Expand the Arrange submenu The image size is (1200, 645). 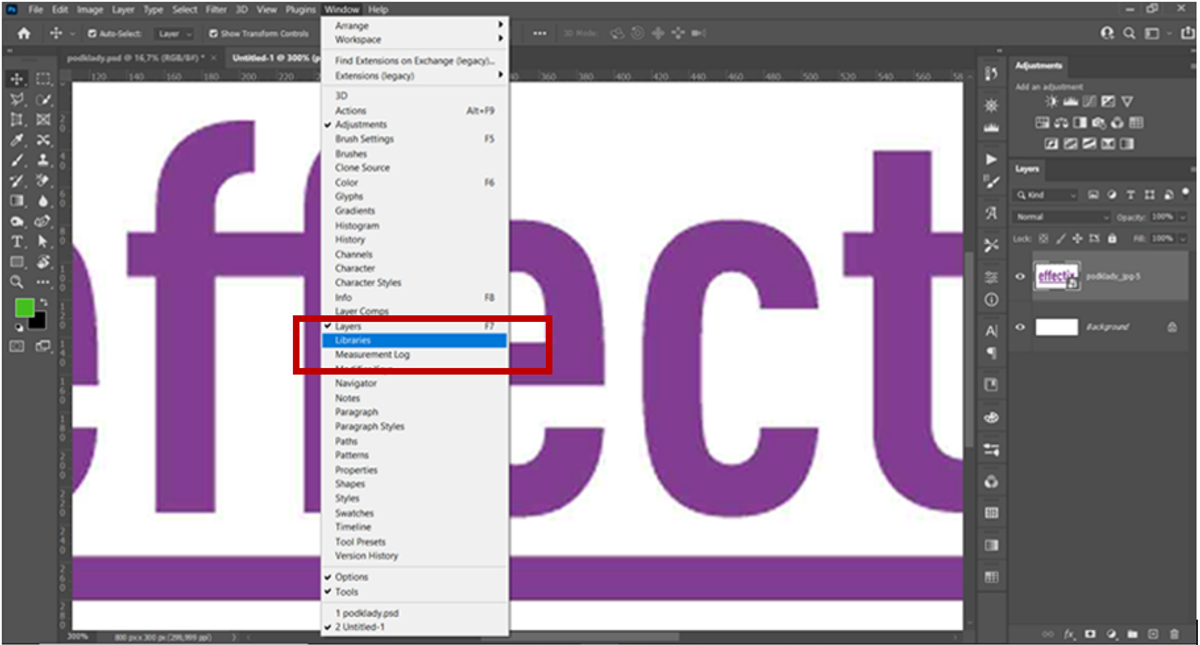point(415,25)
